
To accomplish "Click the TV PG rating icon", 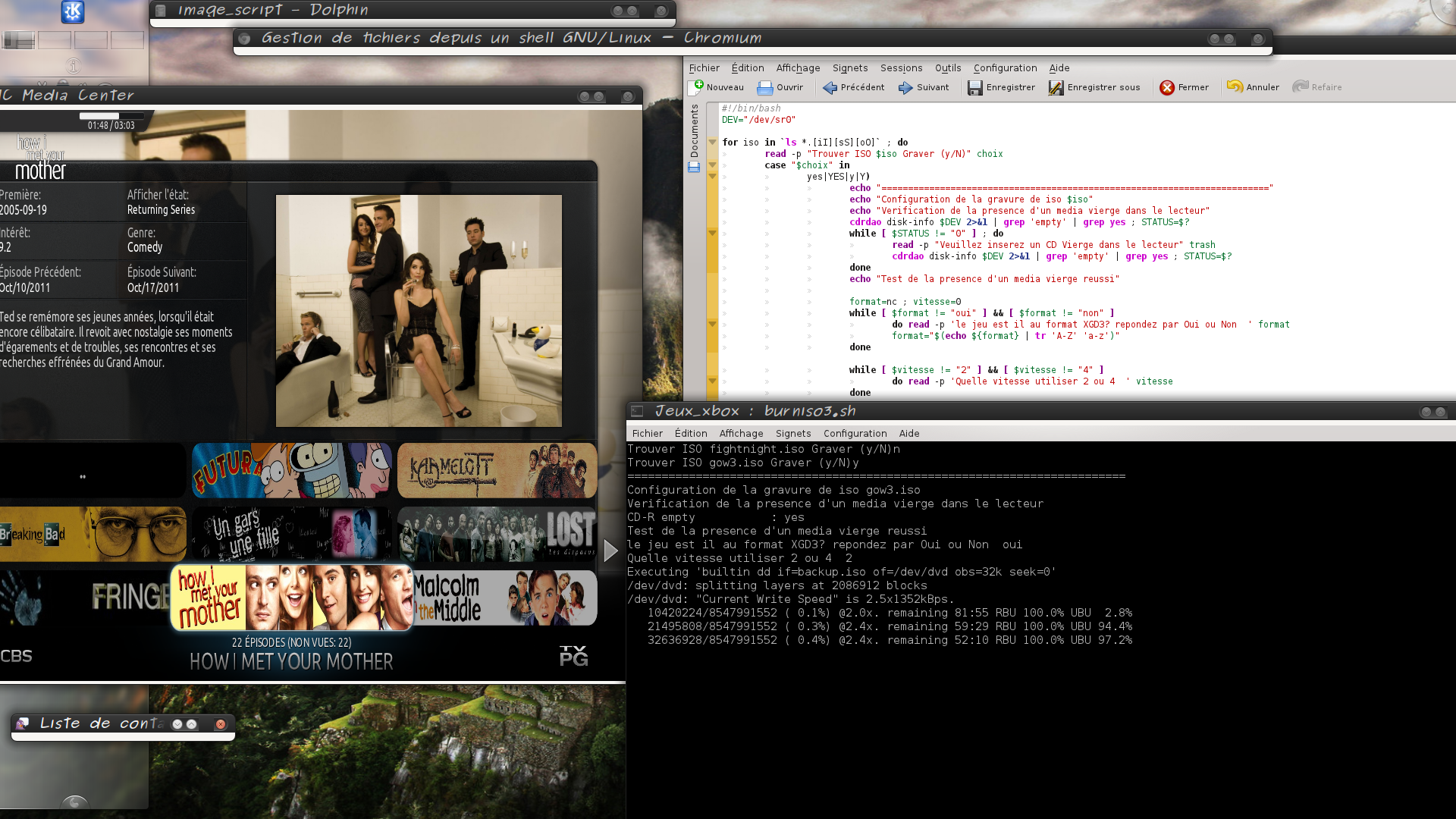I will (574, 657).
